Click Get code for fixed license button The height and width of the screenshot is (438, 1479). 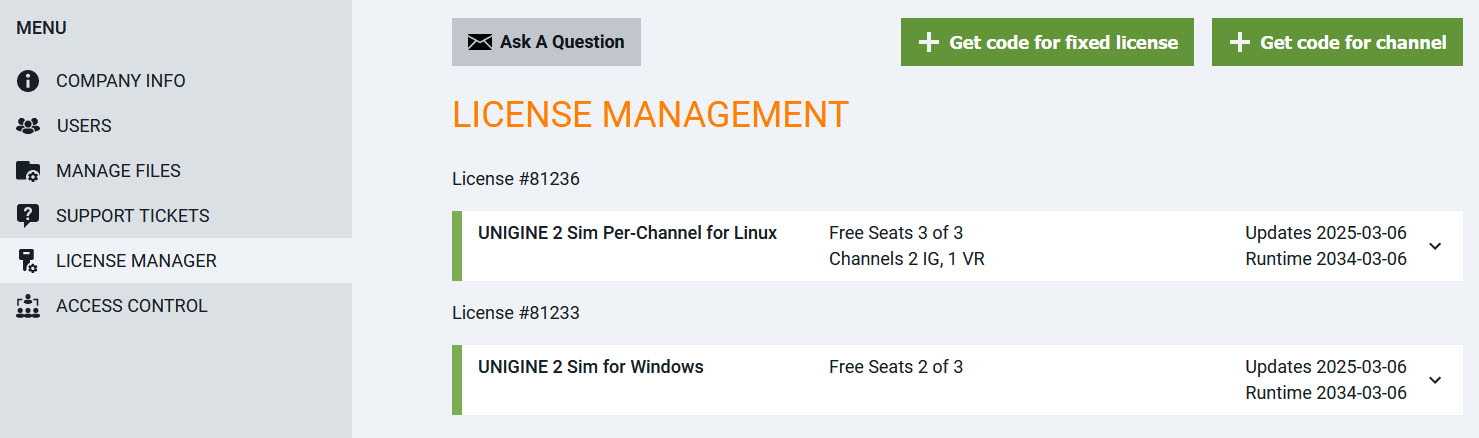tap(1062, 42)
